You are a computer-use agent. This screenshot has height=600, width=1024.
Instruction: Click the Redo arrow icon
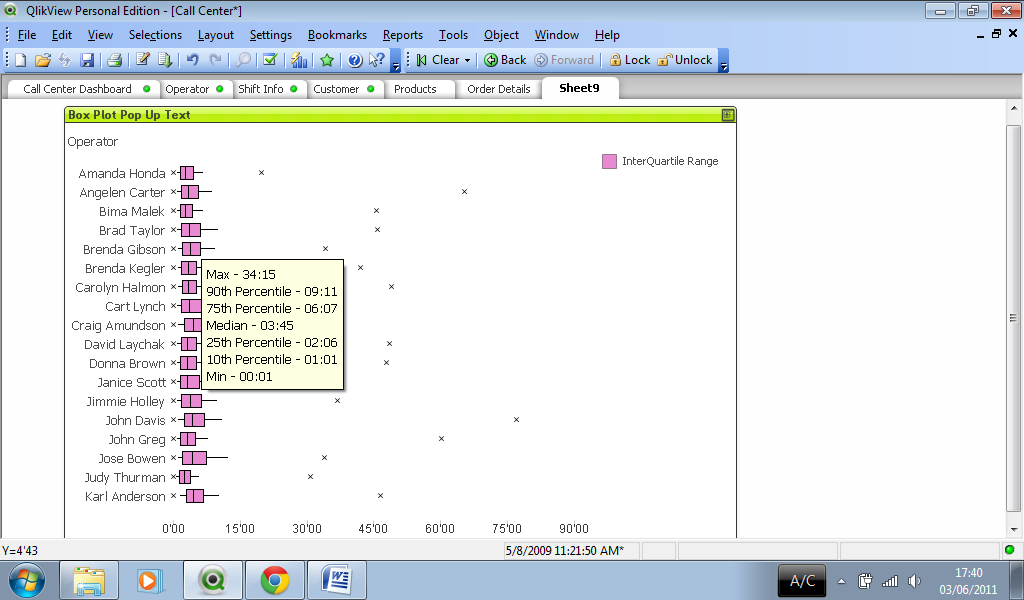coord(215,60)
